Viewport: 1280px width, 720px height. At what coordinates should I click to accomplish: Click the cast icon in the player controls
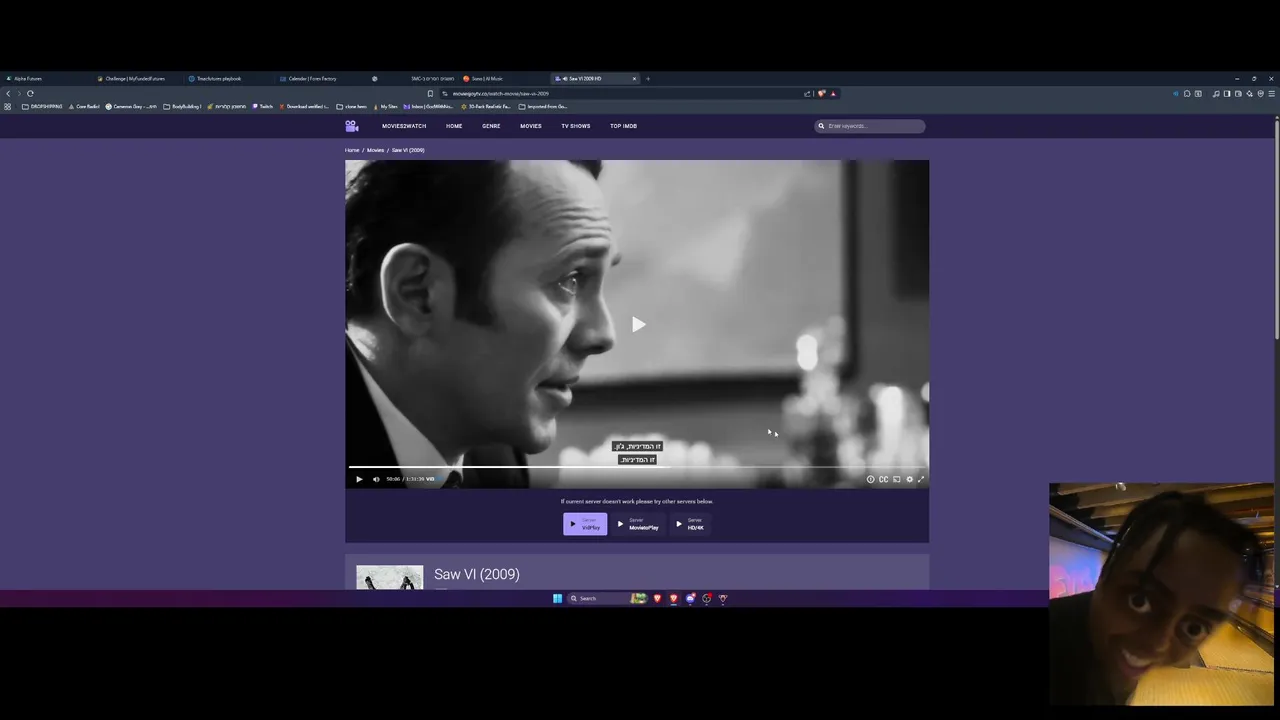(x=896, y=479)
